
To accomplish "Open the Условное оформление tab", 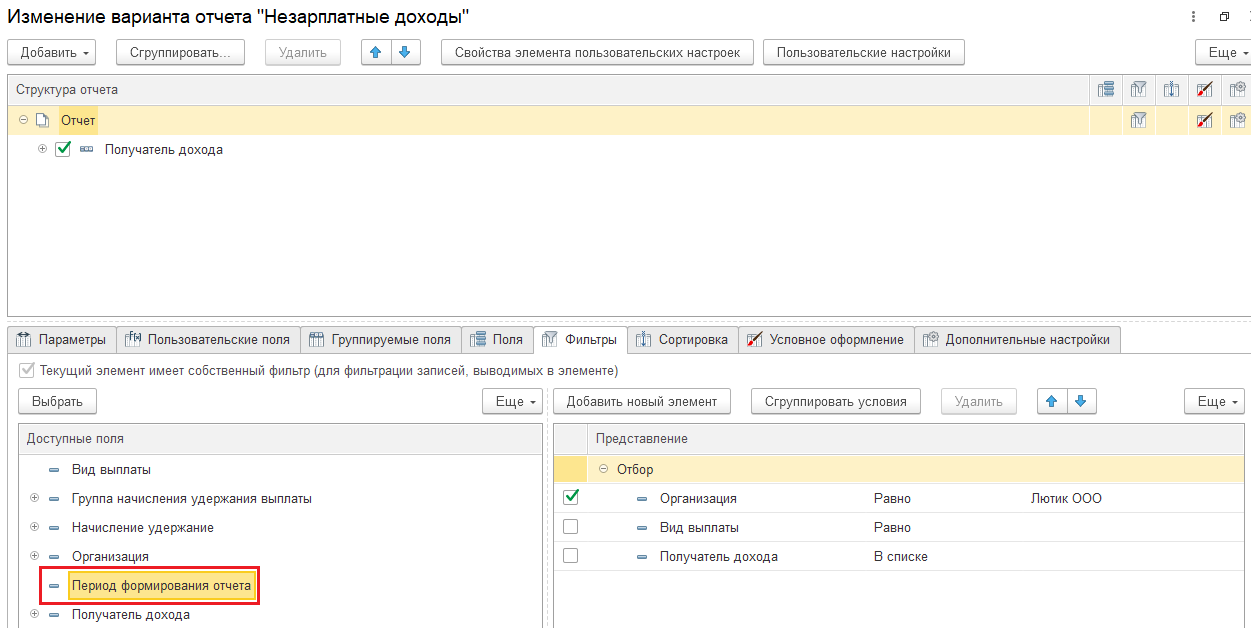I will click(x=825, y=340).
